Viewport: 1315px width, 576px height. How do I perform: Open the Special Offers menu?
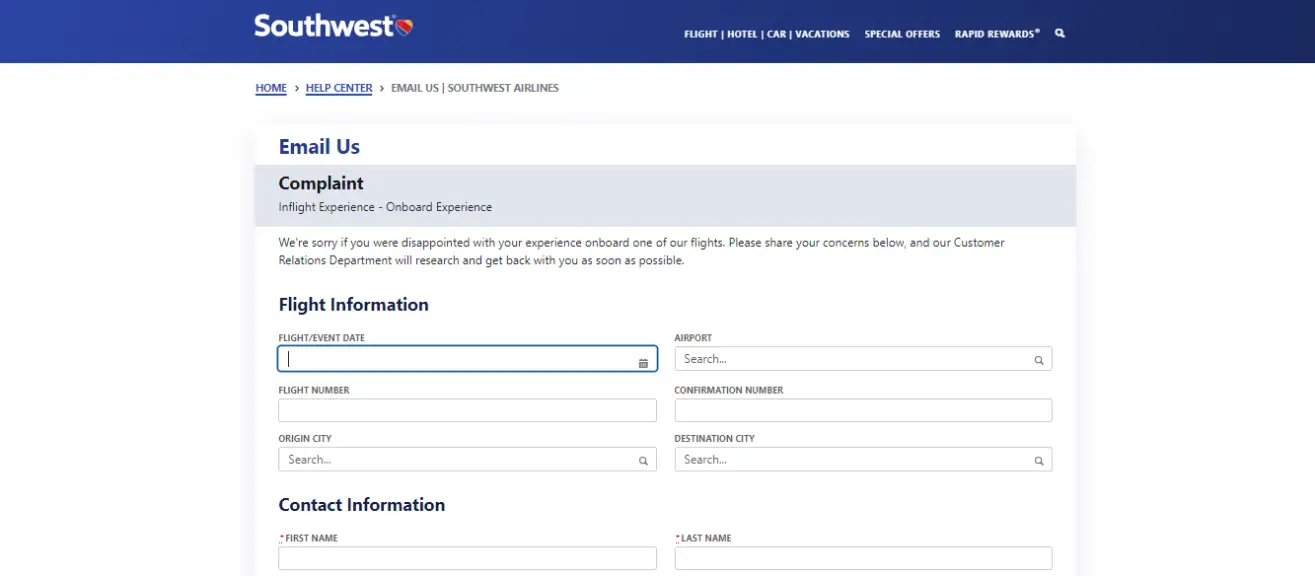(x=902, y=34)
